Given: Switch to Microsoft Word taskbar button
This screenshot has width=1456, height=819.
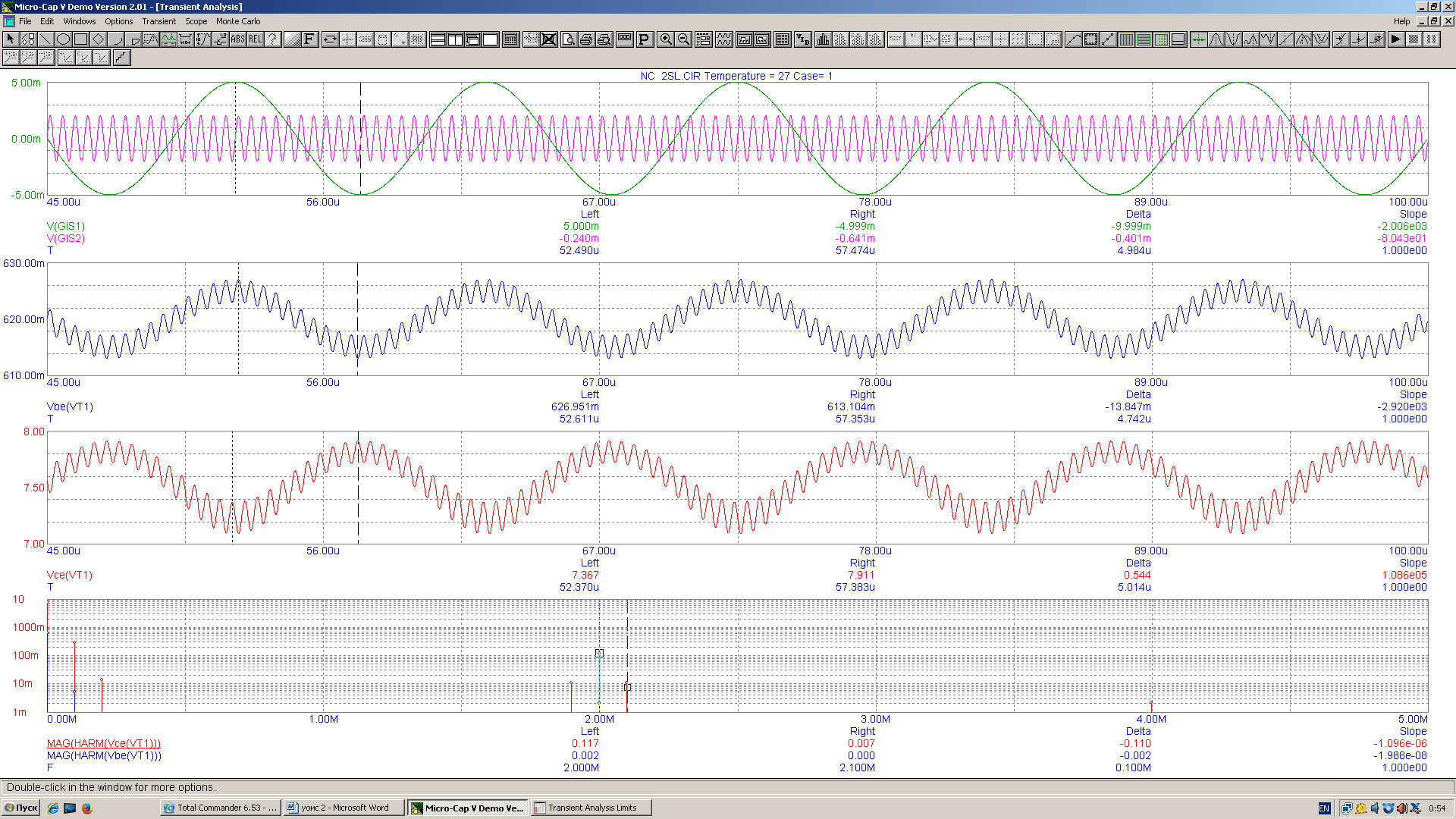Looking at the screenshot, I should click(x=344, y=808).
